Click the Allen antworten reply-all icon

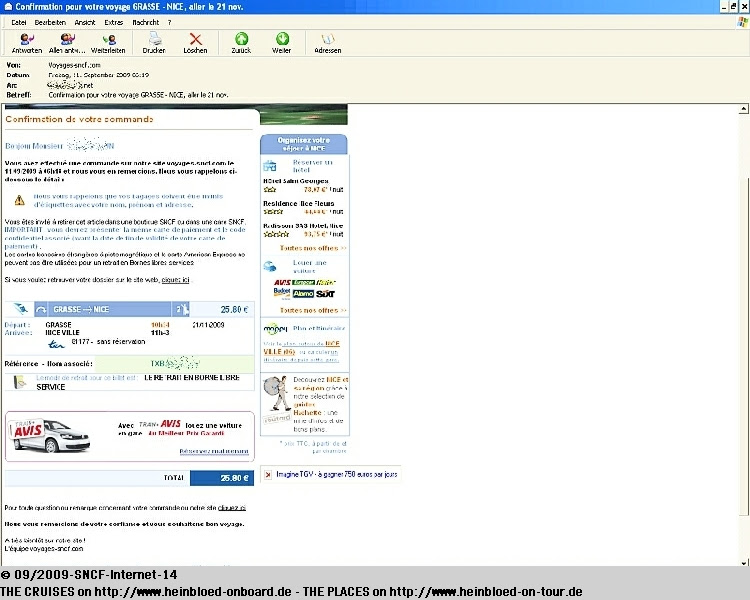[67, 39]
